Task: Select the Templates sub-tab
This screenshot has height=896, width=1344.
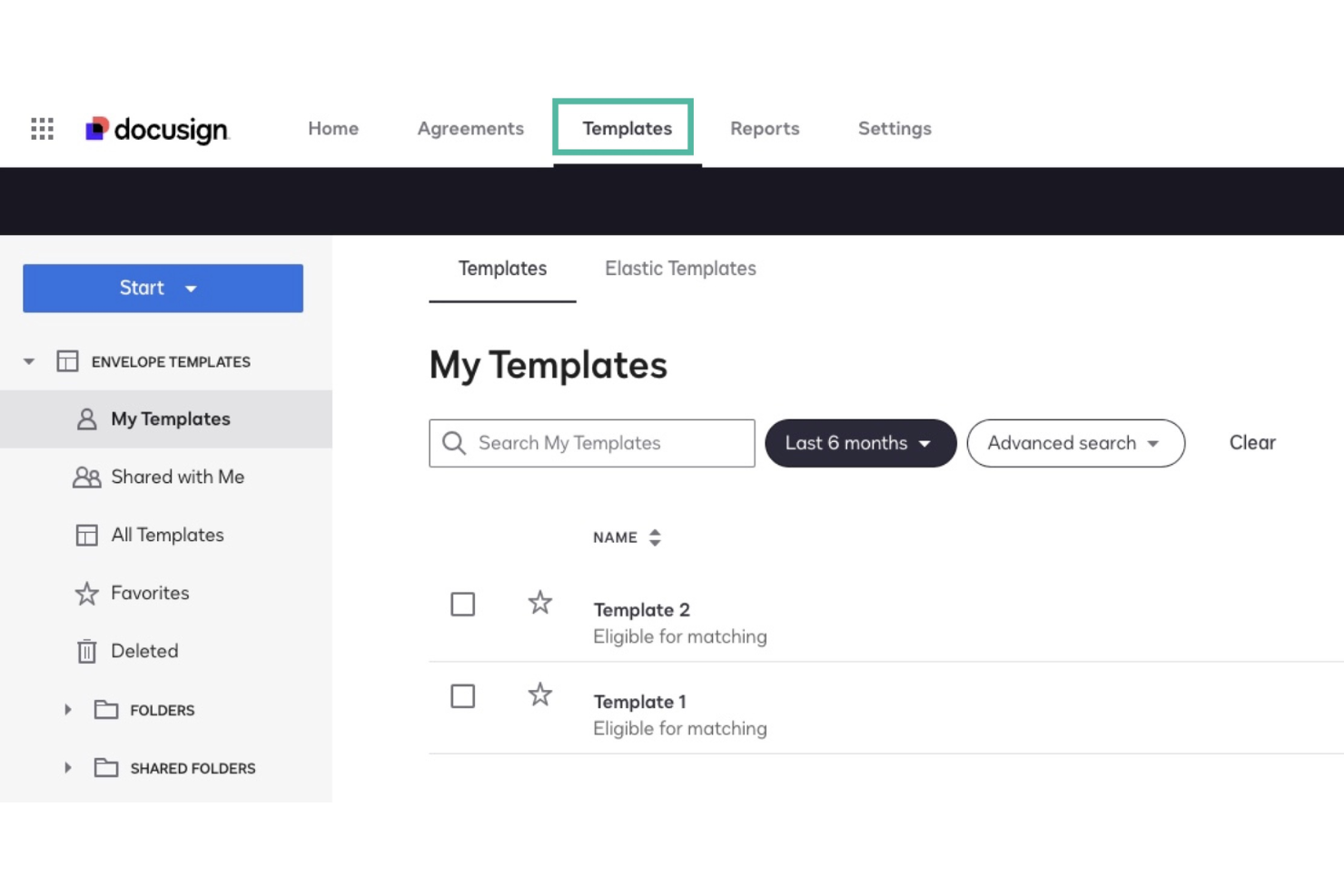Action: tap(502, 269)
